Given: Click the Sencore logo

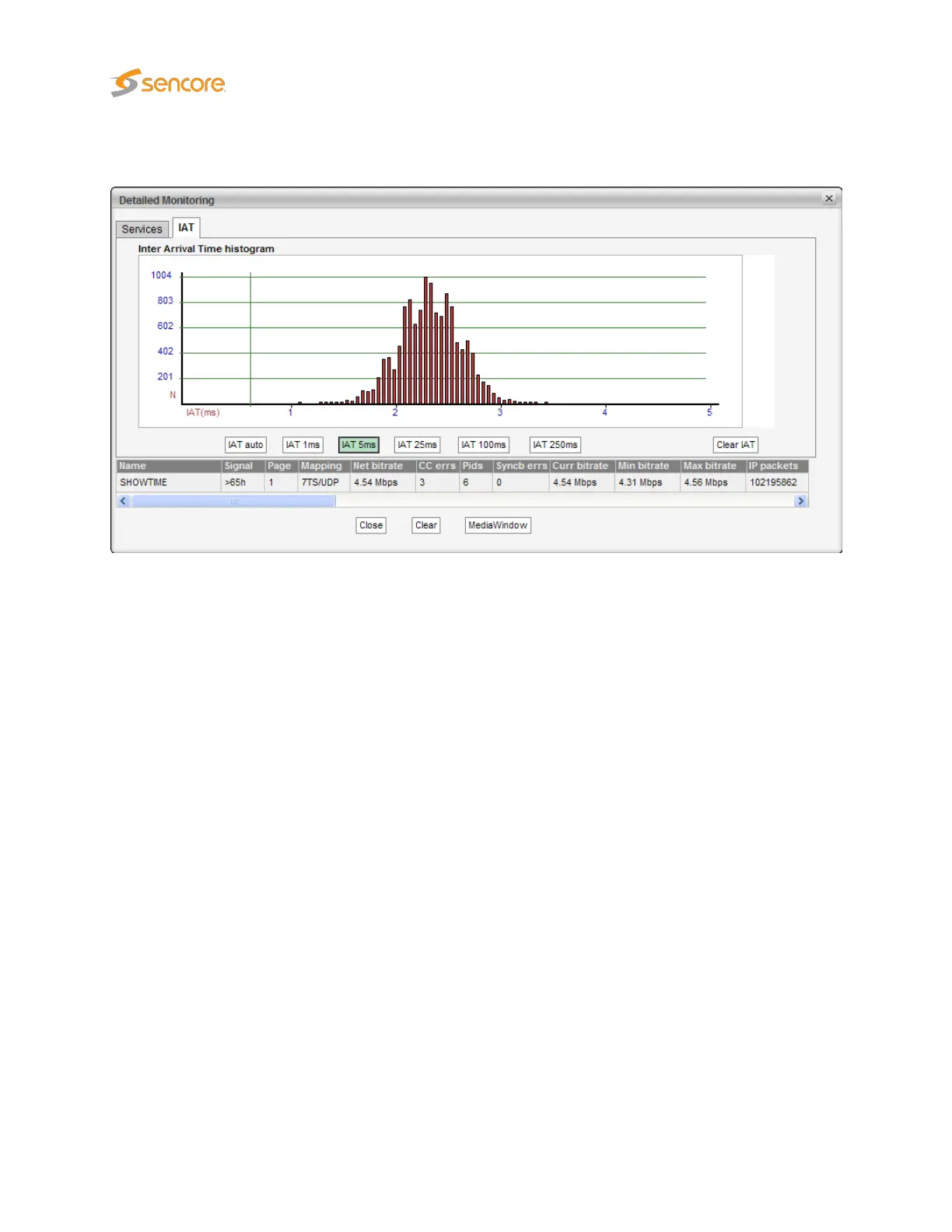Looking at the screenshot, I should point(168,82).
